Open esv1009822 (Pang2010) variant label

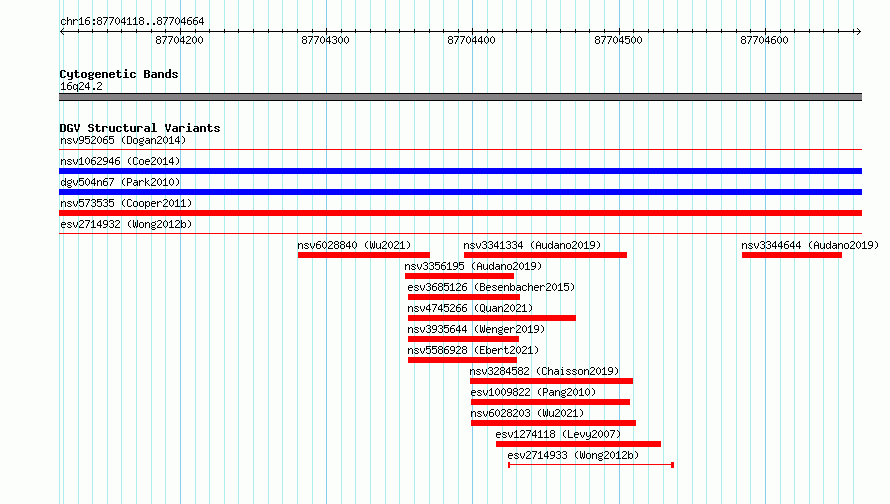click(533, 392)
